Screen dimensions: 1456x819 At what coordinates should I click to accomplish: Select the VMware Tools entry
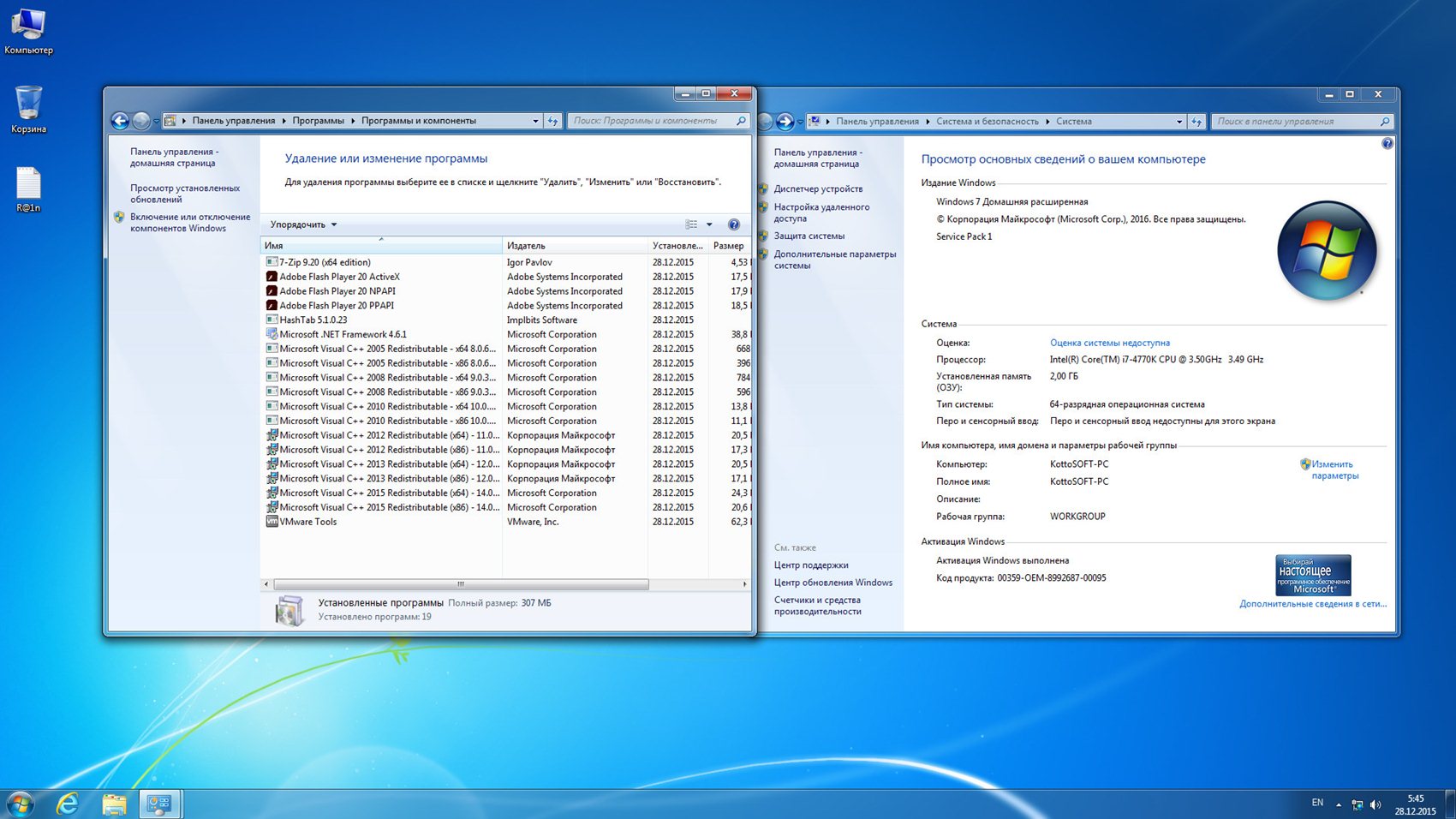tap(505, 522)
